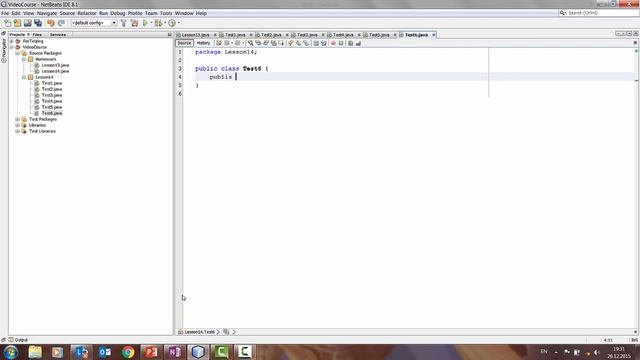Click the Clean and Build icon
Viewport: 640px width, 360px height.
pyautogui.click(x=134, y=23)
